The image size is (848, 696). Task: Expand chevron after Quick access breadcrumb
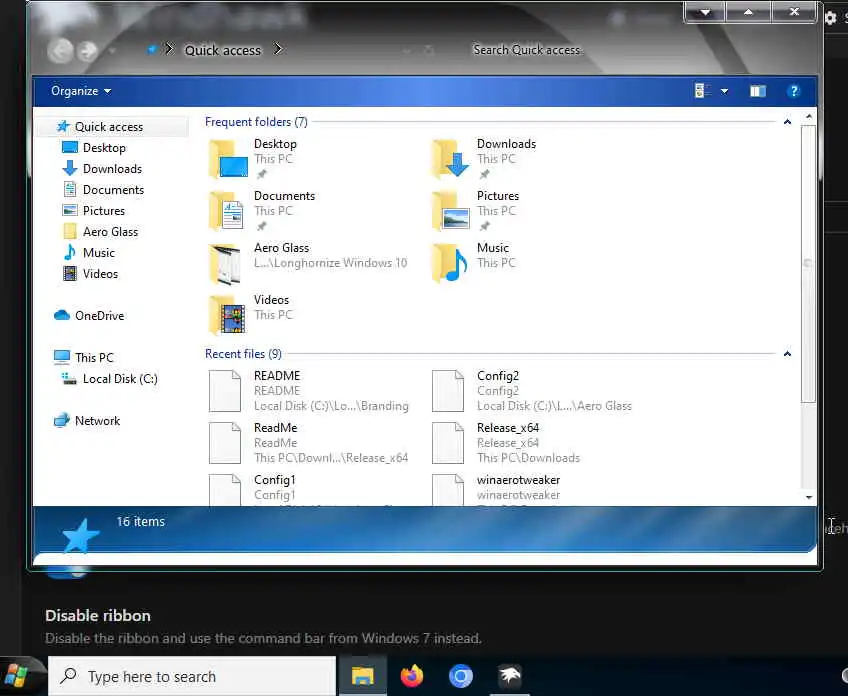(x=278, y=50)
